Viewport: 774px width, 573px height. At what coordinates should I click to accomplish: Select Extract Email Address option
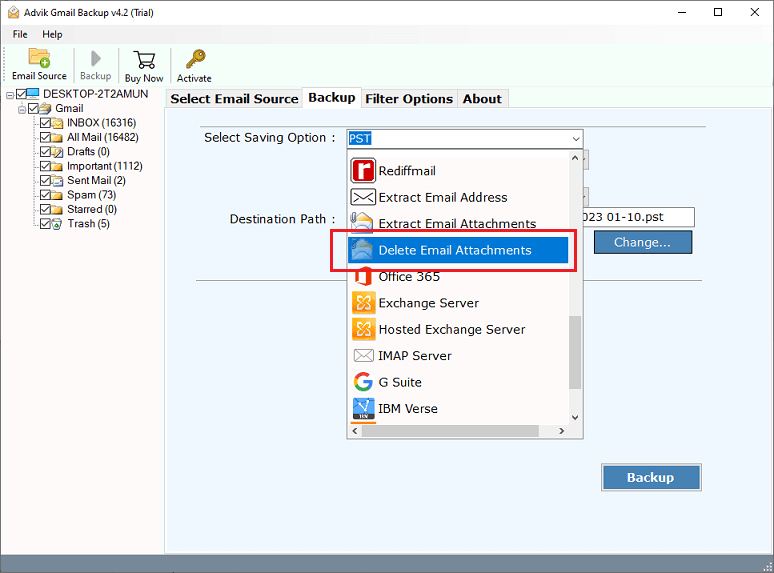[x=458, y=197]
